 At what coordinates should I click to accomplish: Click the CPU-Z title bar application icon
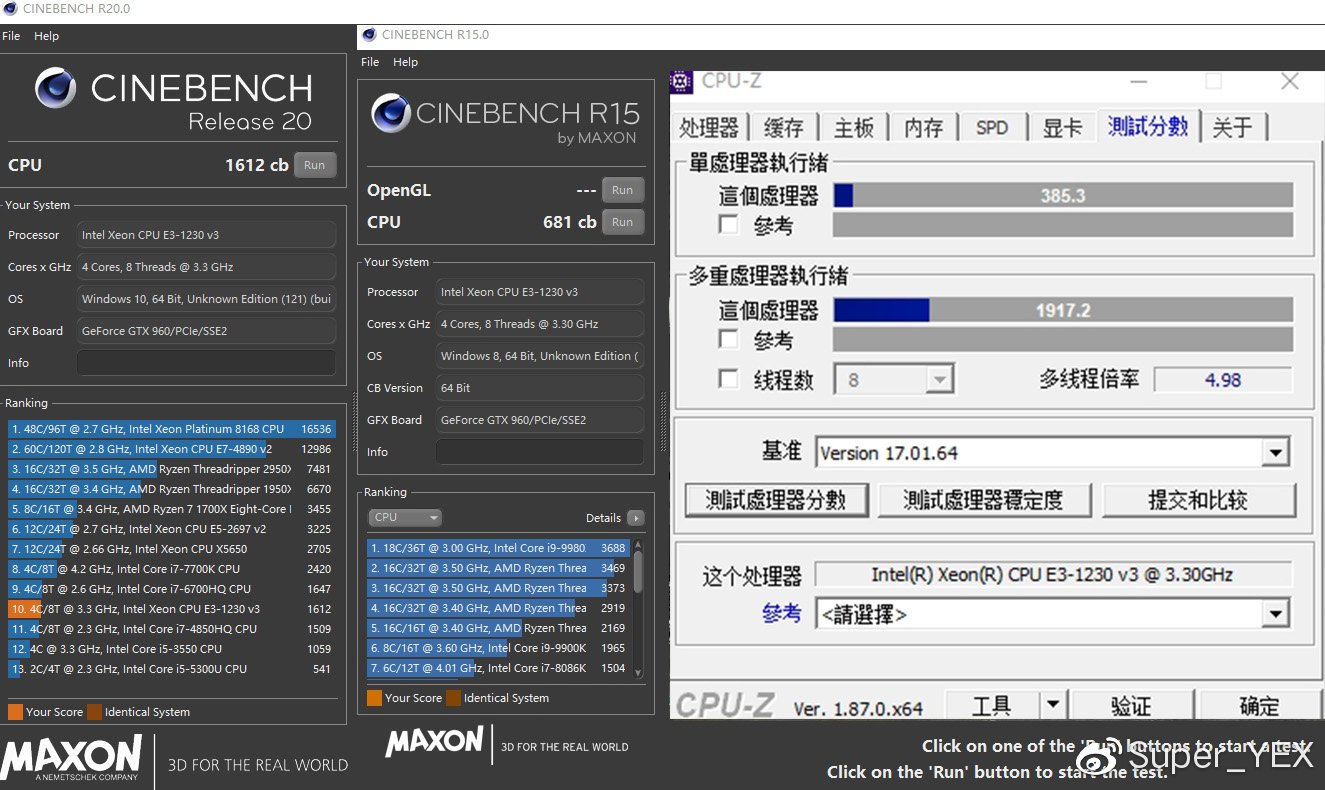point(682,81)
